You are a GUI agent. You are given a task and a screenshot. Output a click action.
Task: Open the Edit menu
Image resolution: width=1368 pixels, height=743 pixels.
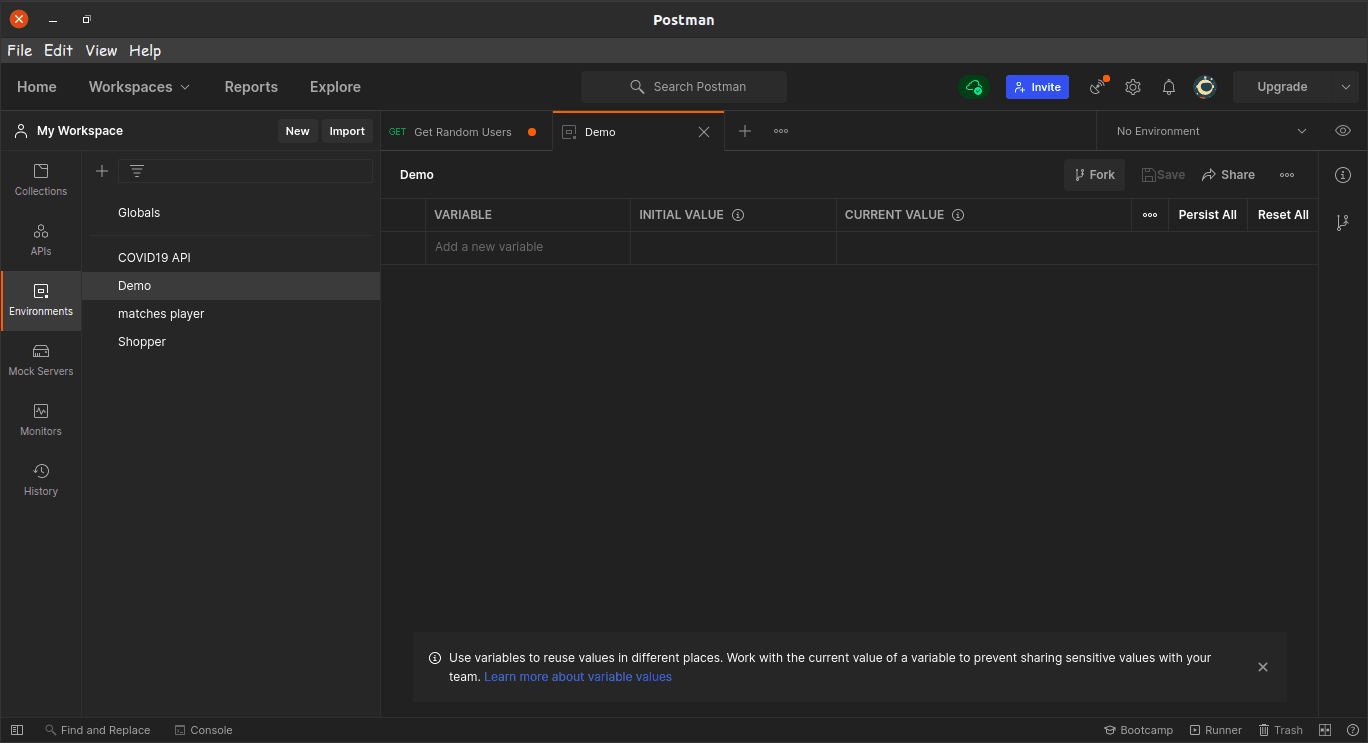point(58,51)
